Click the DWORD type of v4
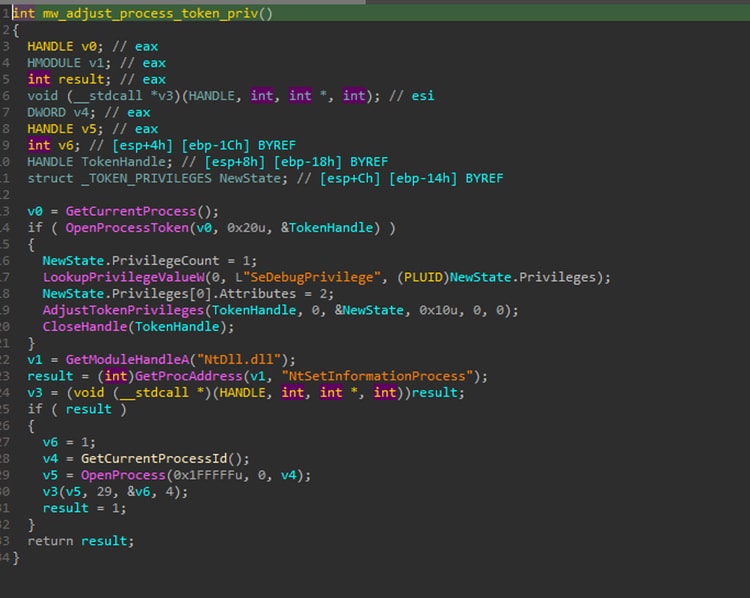Viewport: 750px width, 598px height. click(46, 112)
